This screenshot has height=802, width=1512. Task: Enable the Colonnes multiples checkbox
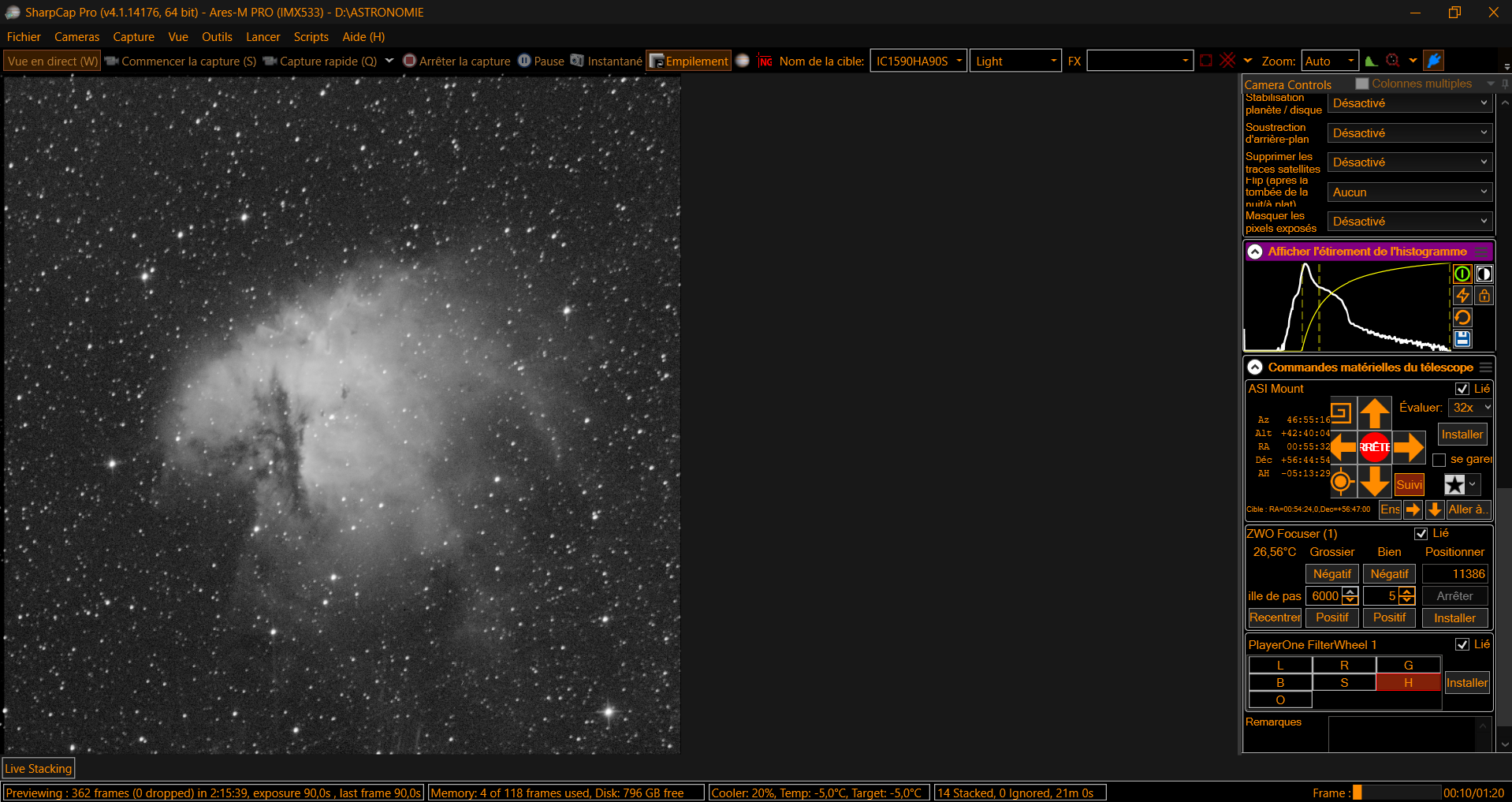[1362, 84]
